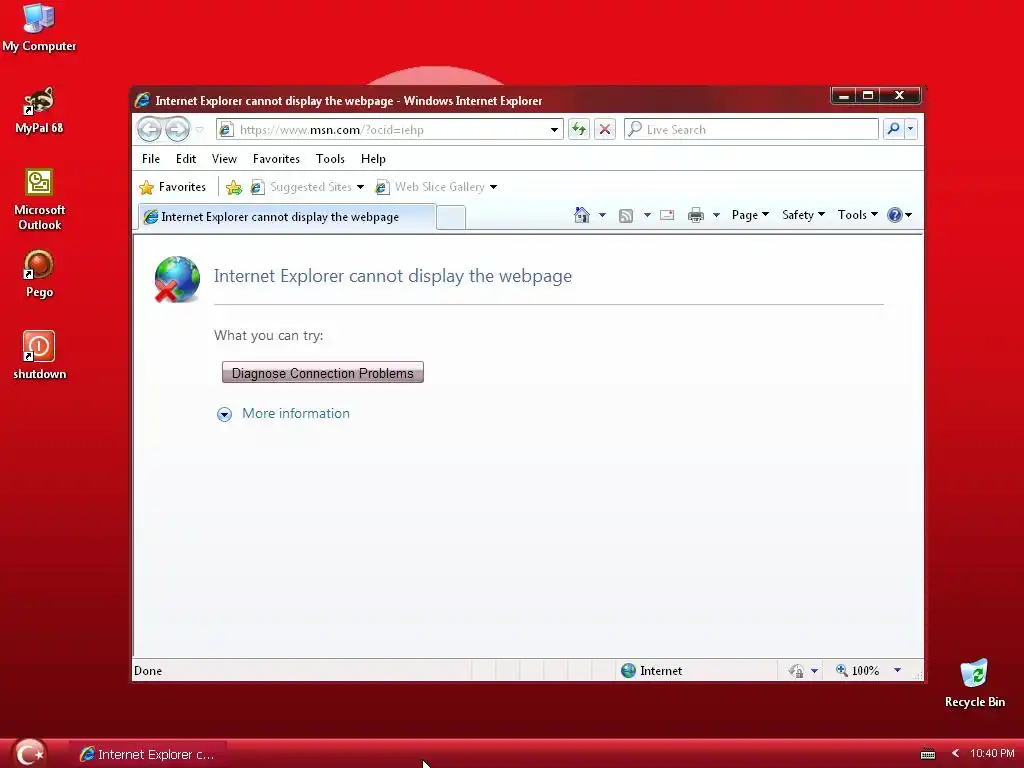The width and height of the screenshot is (1024, 768).
Task: Select MyPal 68 desktop shortcut
Action: pos(39,110)
